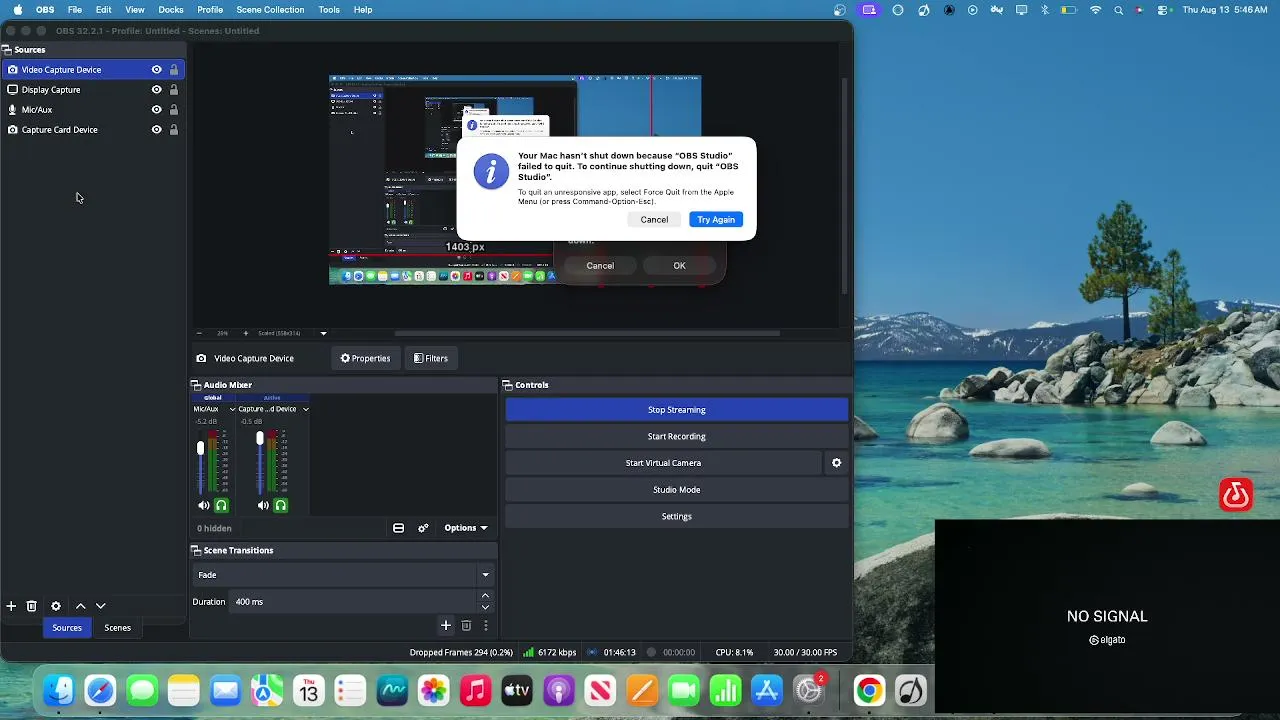Toggle lock on Capture Card Device source
The height and width of the screenshot is (720, 1280).
(174, 130)
